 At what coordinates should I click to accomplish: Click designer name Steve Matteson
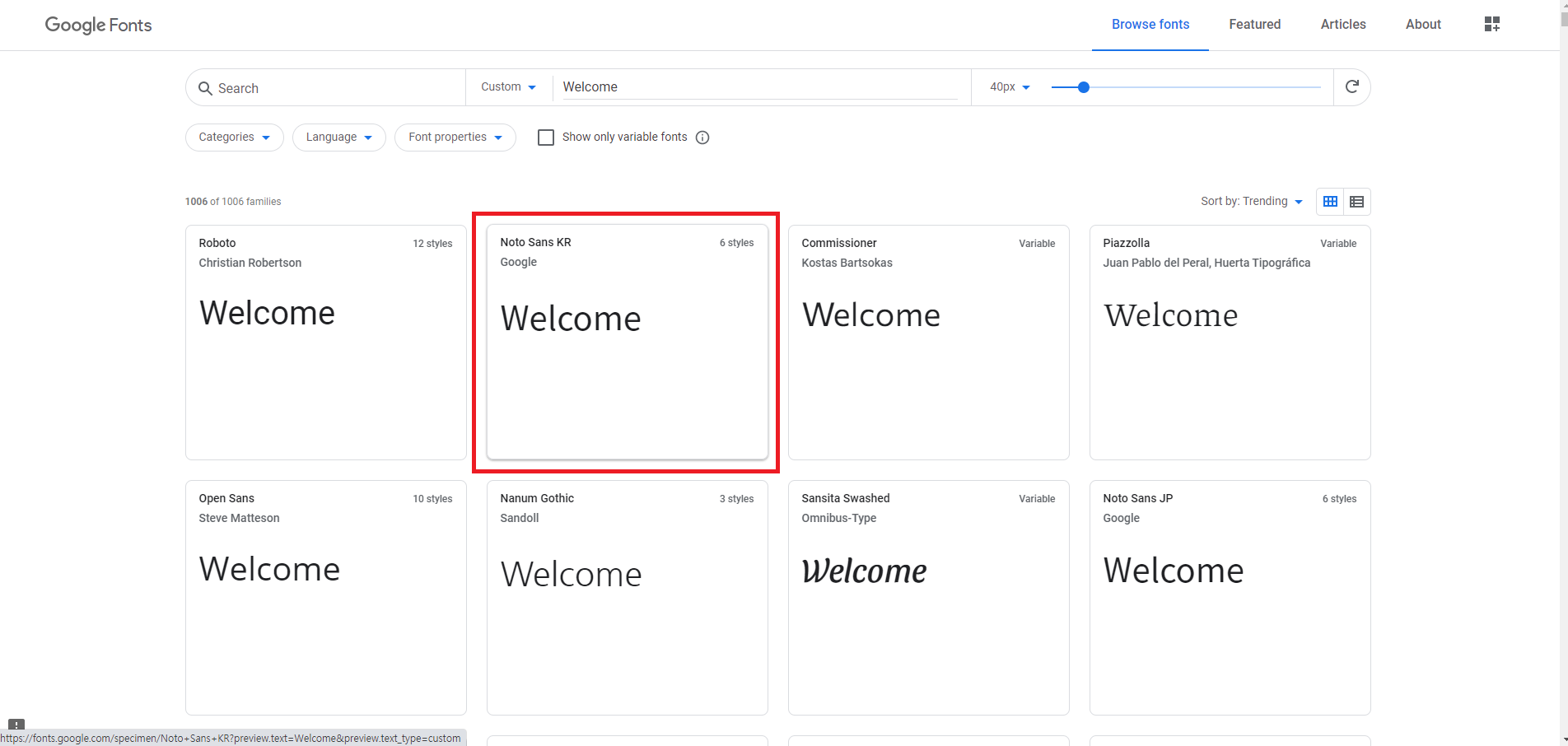(239, 518)
